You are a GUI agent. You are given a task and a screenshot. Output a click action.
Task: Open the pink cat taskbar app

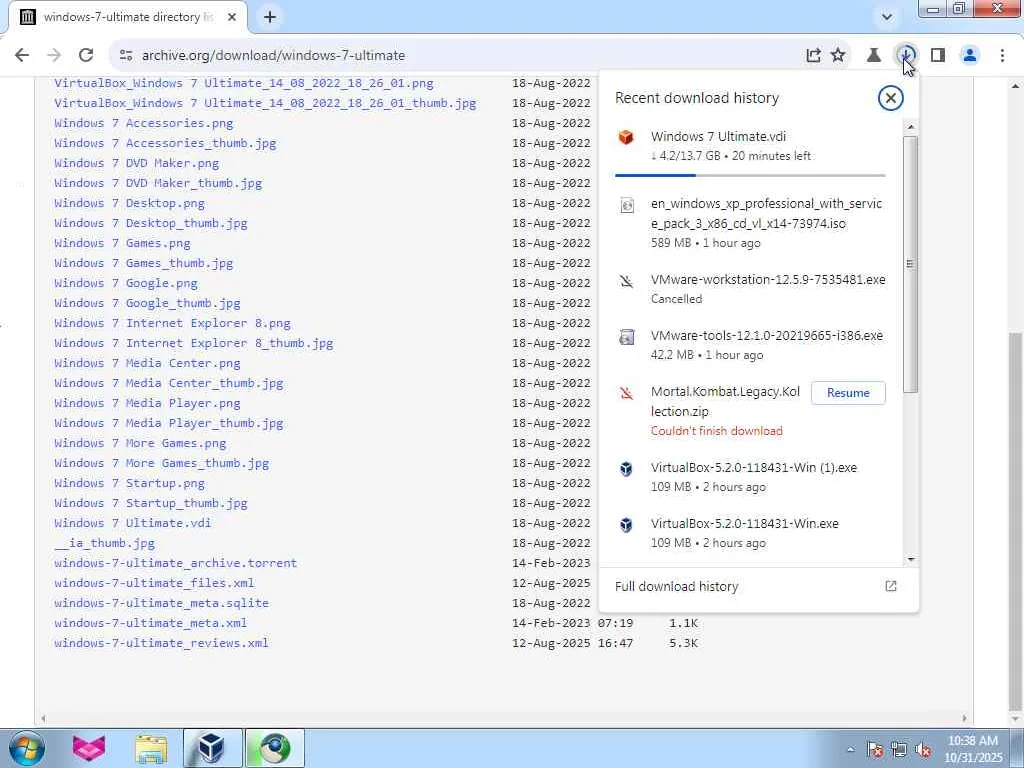(x=89, y=748)
